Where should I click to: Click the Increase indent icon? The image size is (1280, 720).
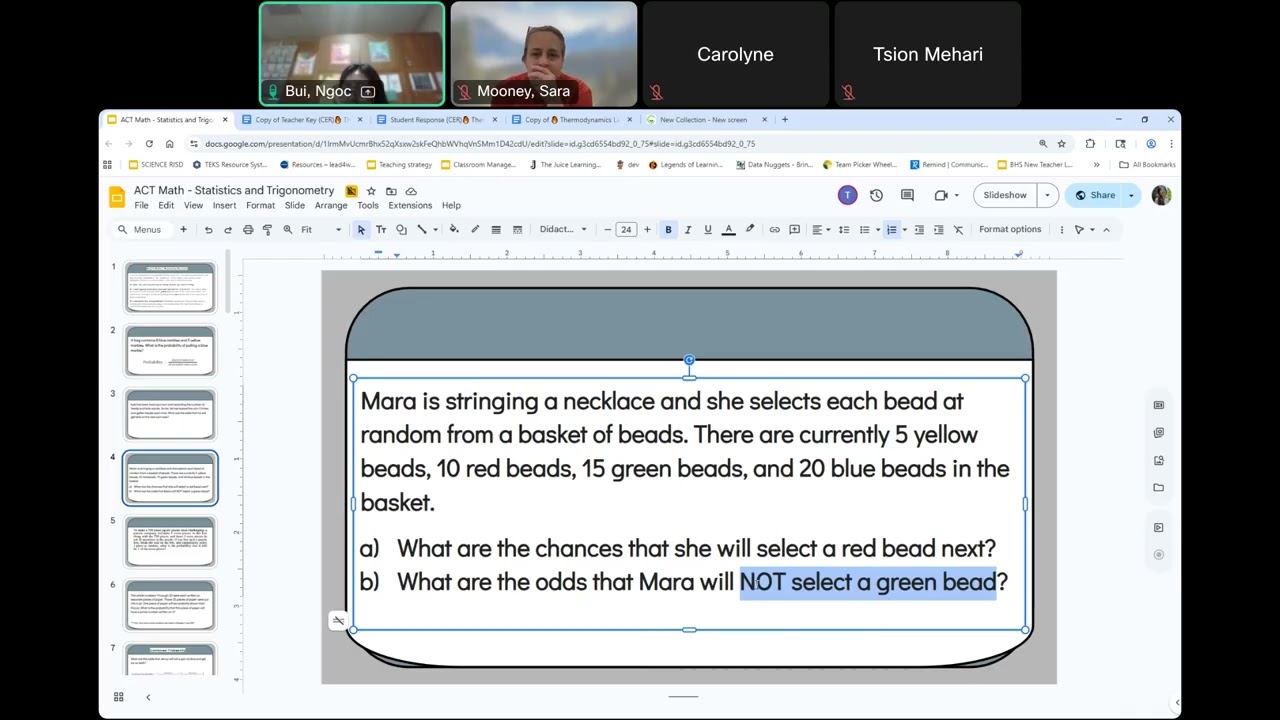938,230
